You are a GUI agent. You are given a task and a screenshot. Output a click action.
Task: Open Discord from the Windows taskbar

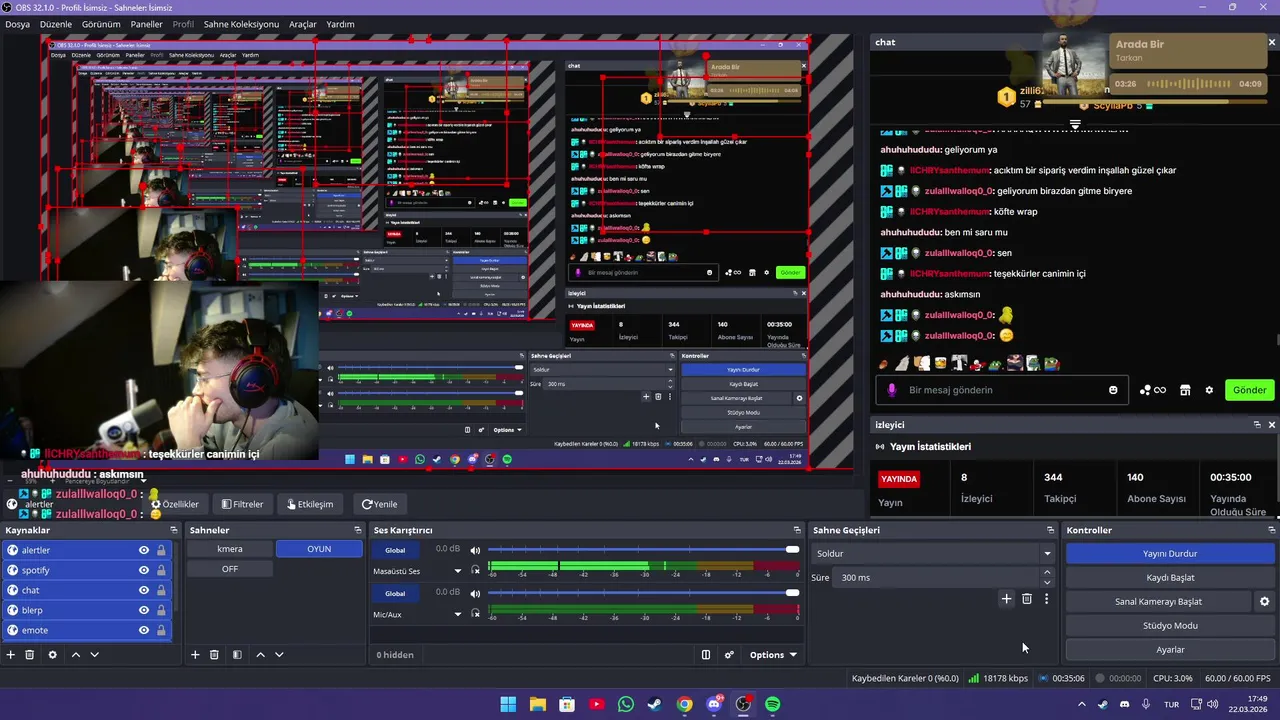click(x=714, y=704)
